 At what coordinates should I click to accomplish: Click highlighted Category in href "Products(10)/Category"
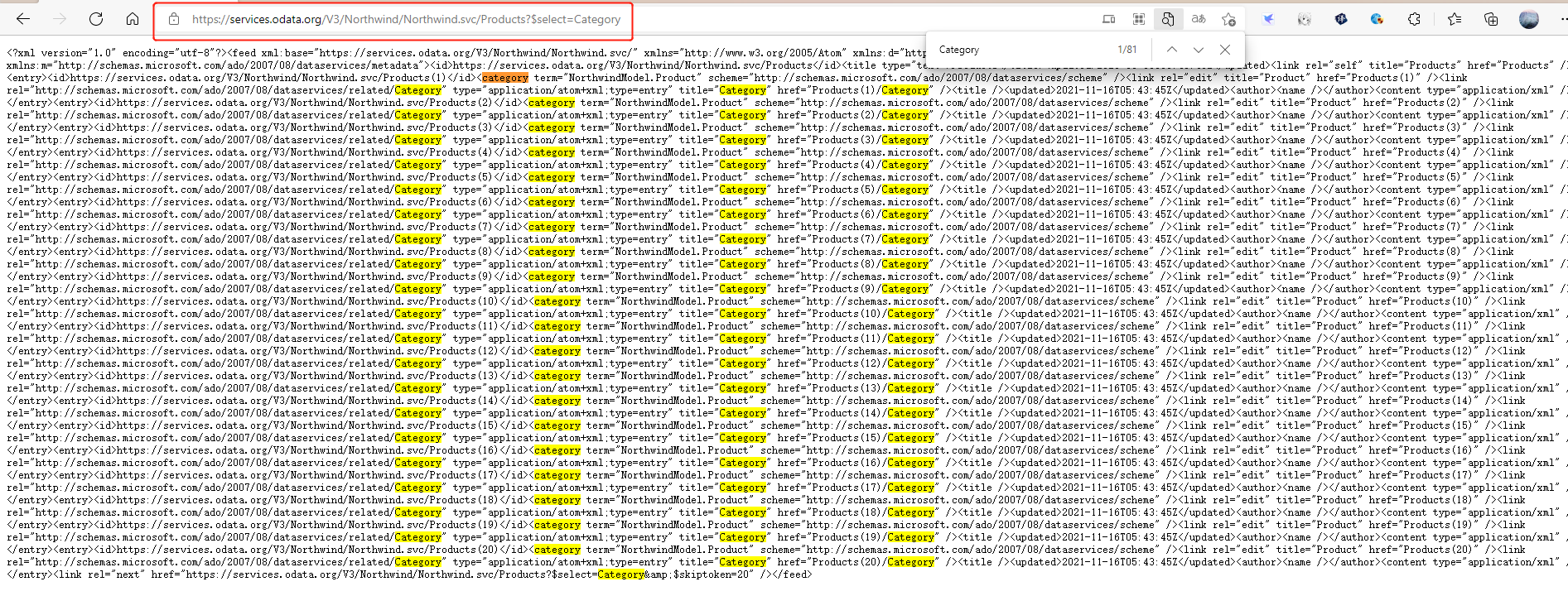911,314
